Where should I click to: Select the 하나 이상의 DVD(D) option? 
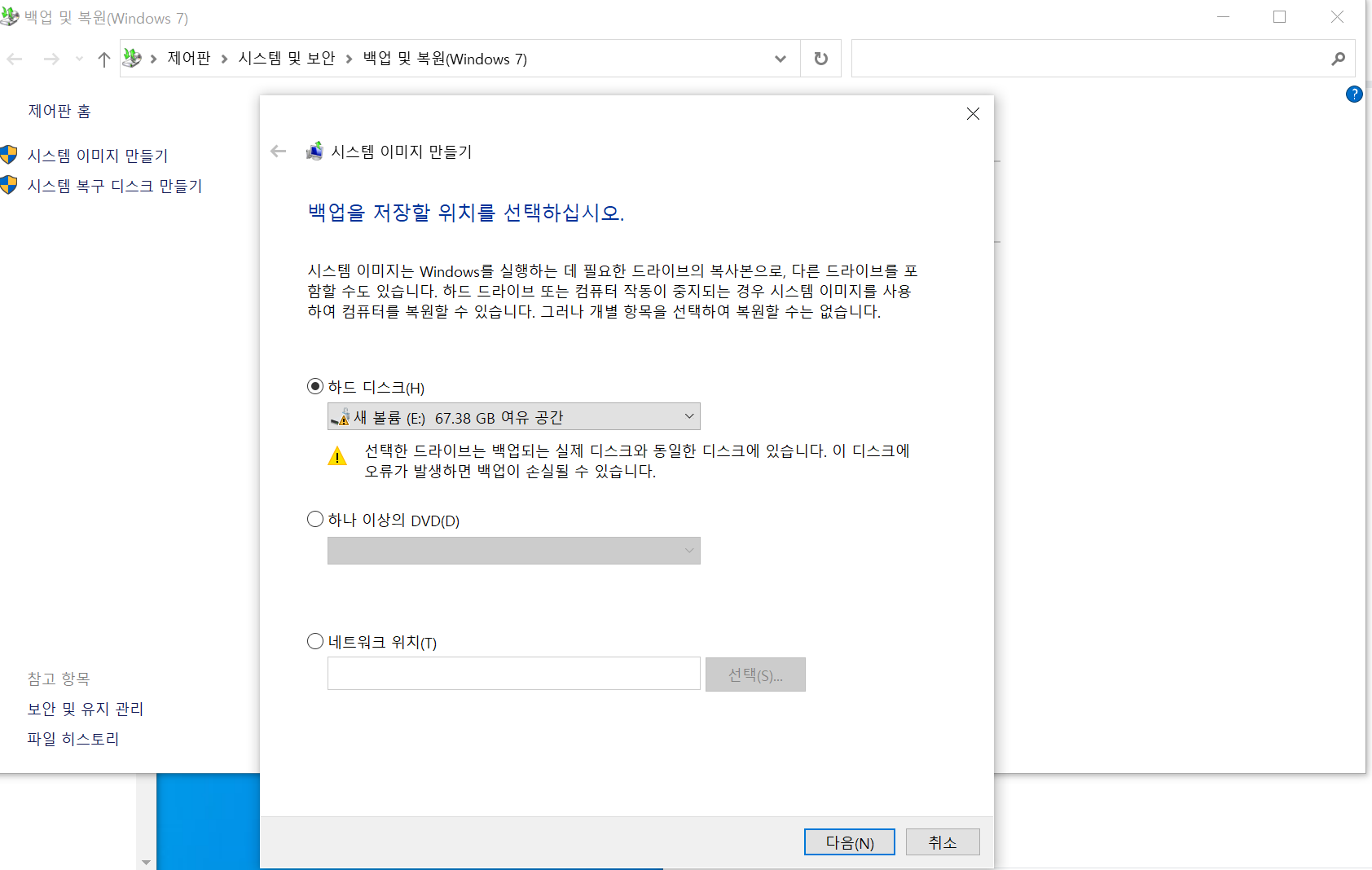click(314, 519)
